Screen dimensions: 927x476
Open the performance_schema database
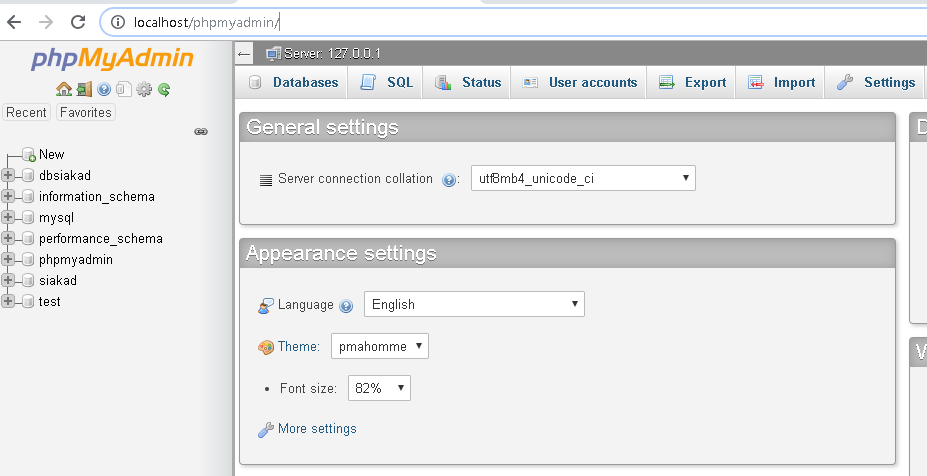(x=101, y=239)
